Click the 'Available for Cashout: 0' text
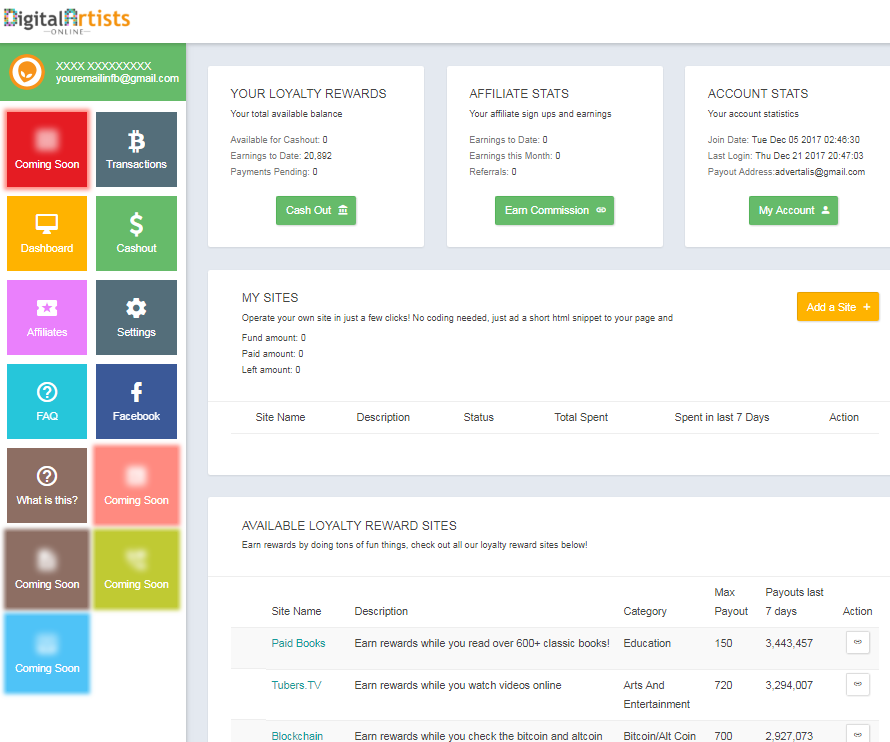Image resolution: width=890 pixels, height=742 pixels. [279, 140]
